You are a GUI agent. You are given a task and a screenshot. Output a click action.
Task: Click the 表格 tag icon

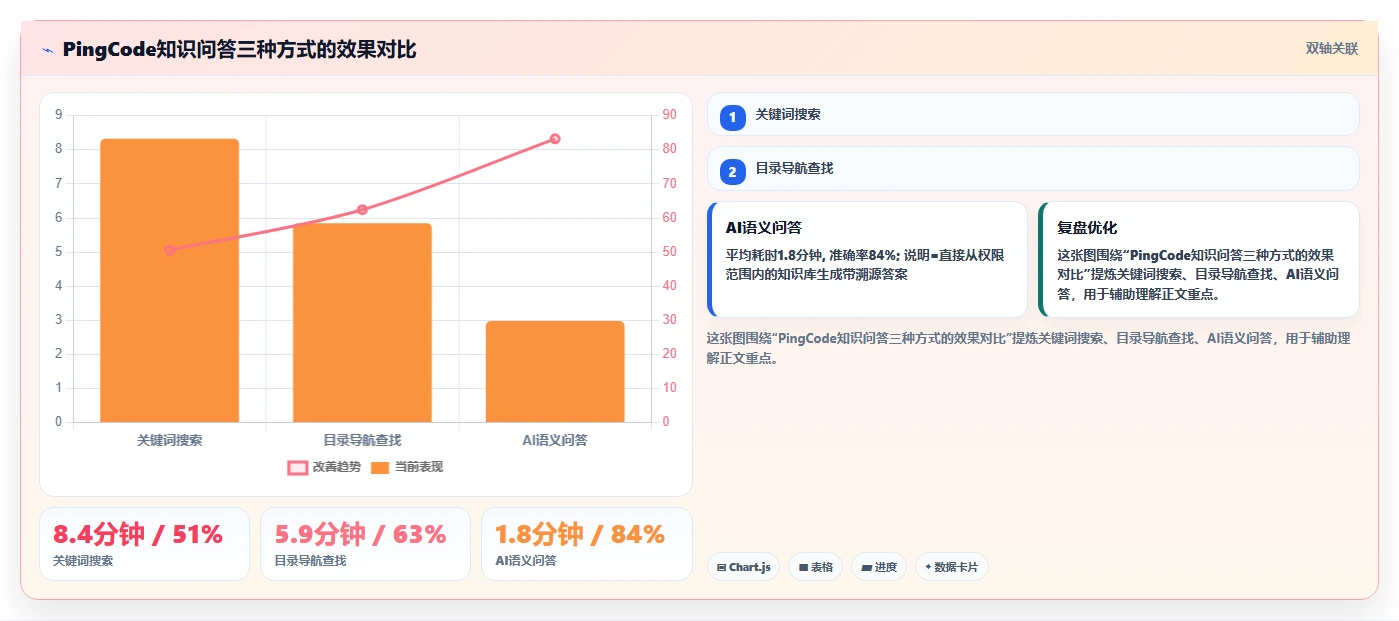[x=803, y=568]
